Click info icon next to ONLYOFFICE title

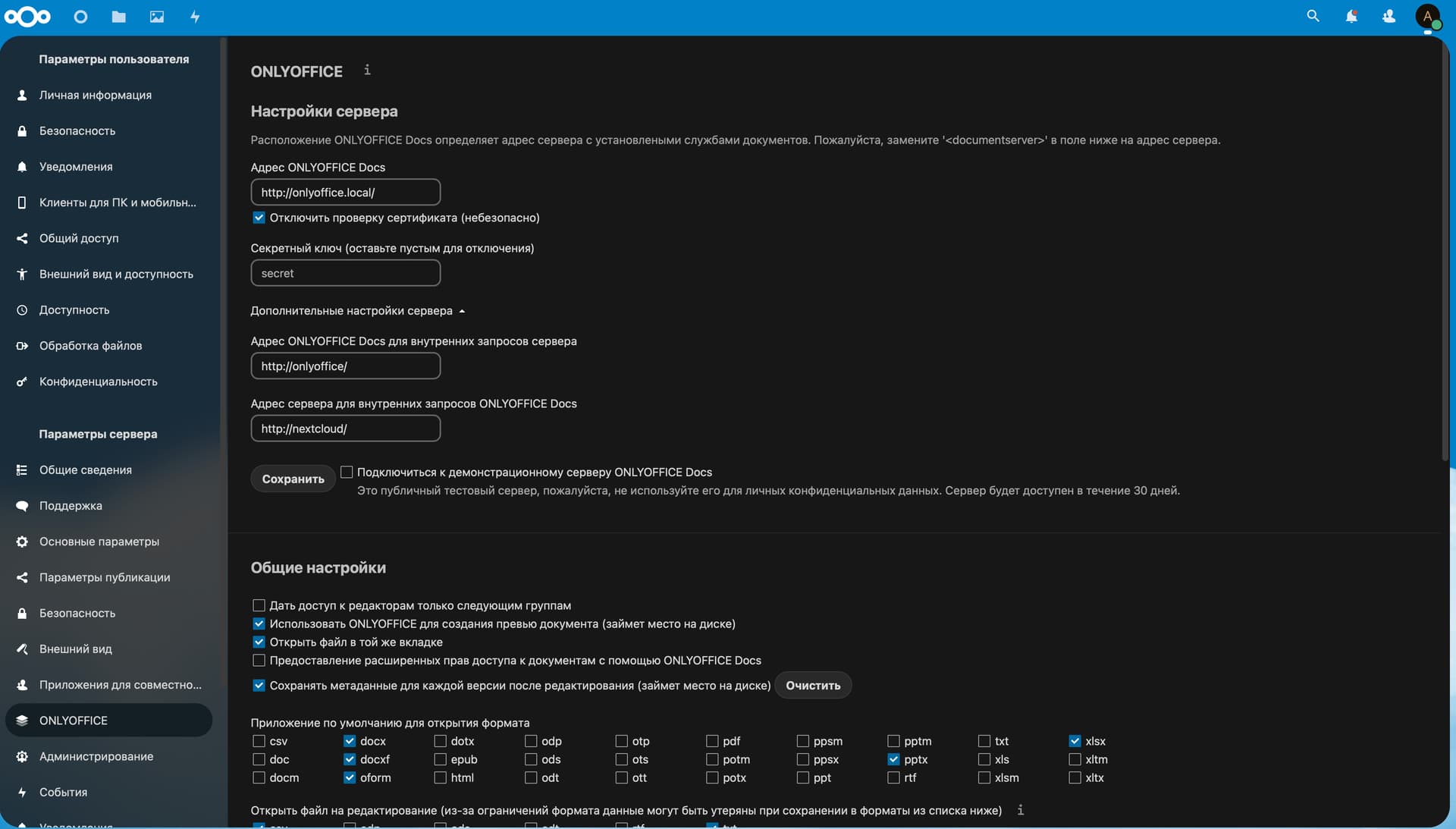pyautogui.click(x=367, y=70)
